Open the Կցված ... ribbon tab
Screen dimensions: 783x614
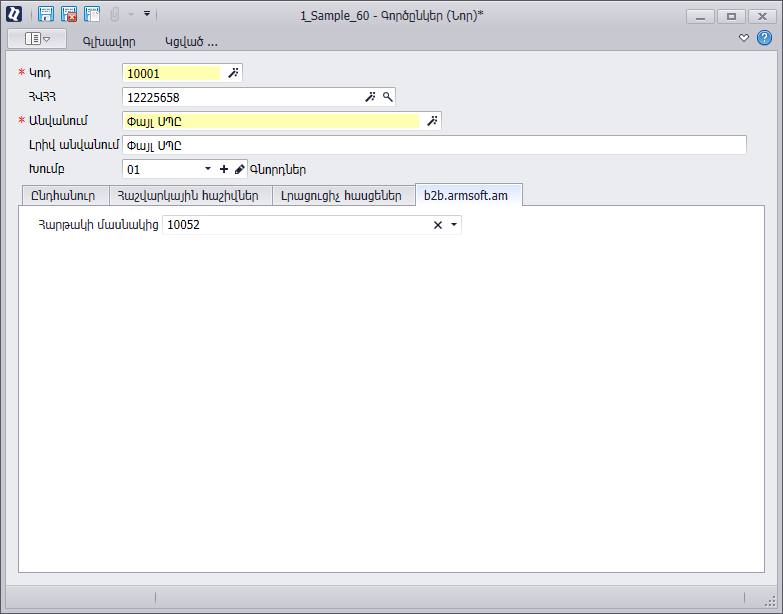(x=191, y=42)
